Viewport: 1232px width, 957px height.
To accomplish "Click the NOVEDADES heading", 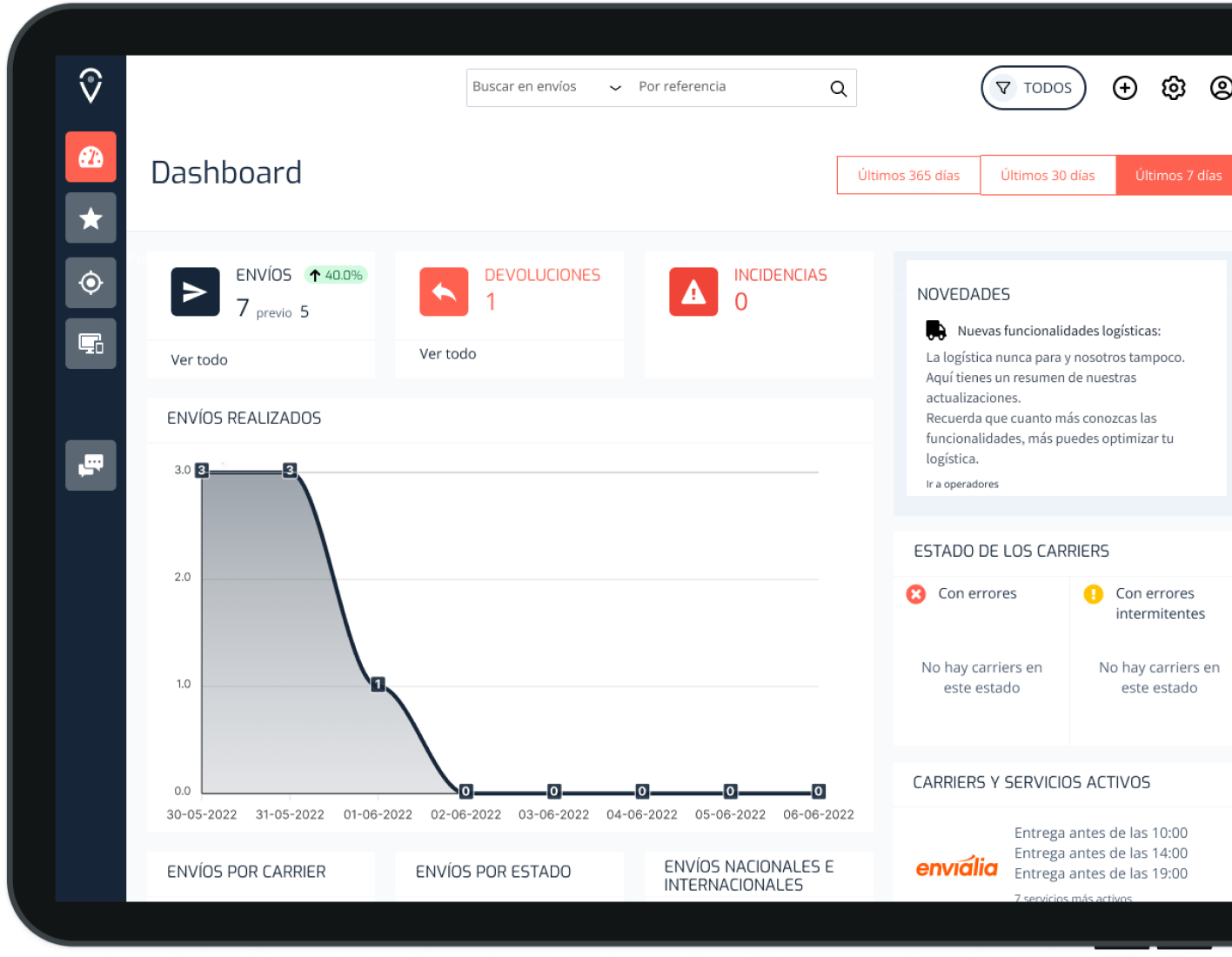I will 963,294.
